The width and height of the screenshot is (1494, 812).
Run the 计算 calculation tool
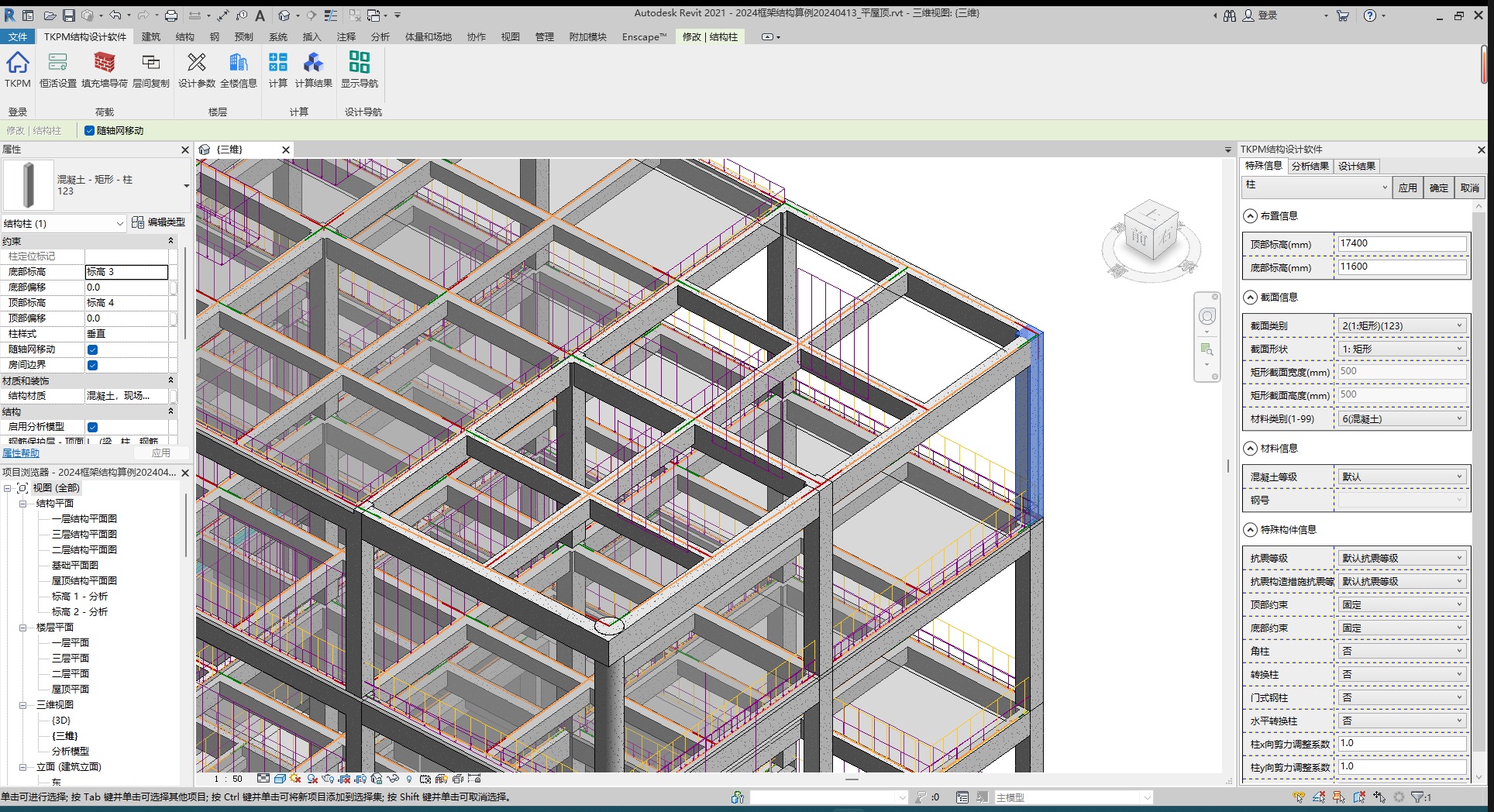click(277, 69)
